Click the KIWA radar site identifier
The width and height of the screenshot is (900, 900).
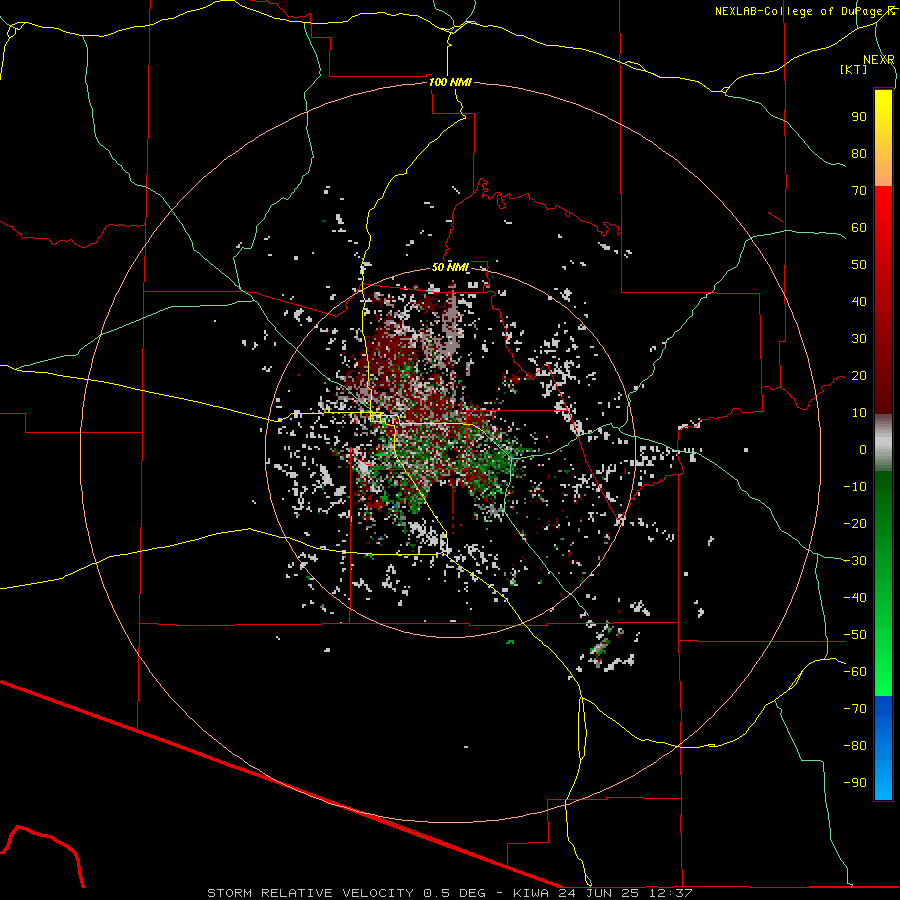tap(533, 893)
